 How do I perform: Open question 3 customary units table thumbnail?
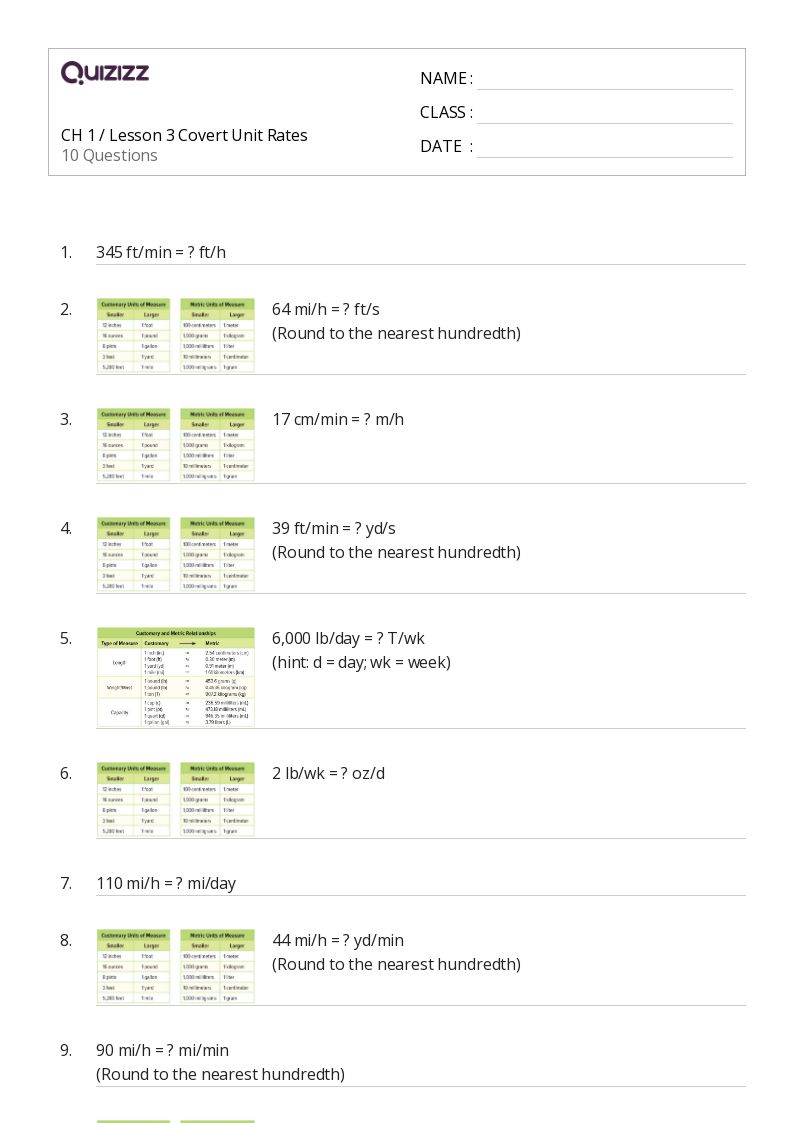(133, 445)
